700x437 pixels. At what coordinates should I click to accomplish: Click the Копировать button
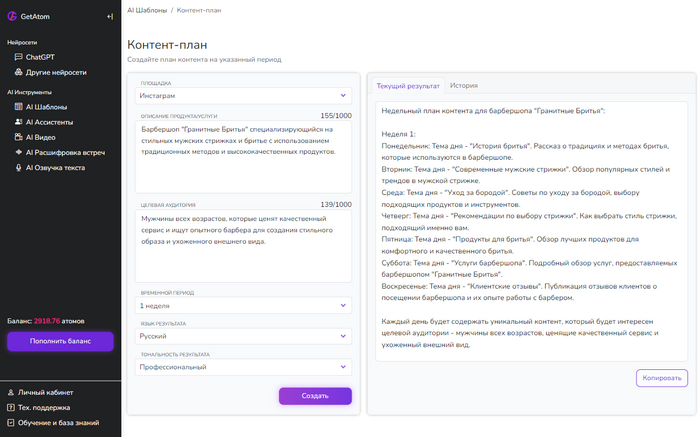[661, 378]
